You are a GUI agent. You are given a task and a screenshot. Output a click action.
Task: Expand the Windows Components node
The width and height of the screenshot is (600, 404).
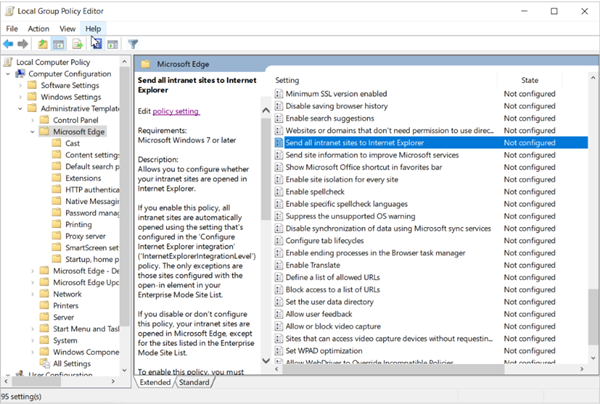(x=33, y=352)
